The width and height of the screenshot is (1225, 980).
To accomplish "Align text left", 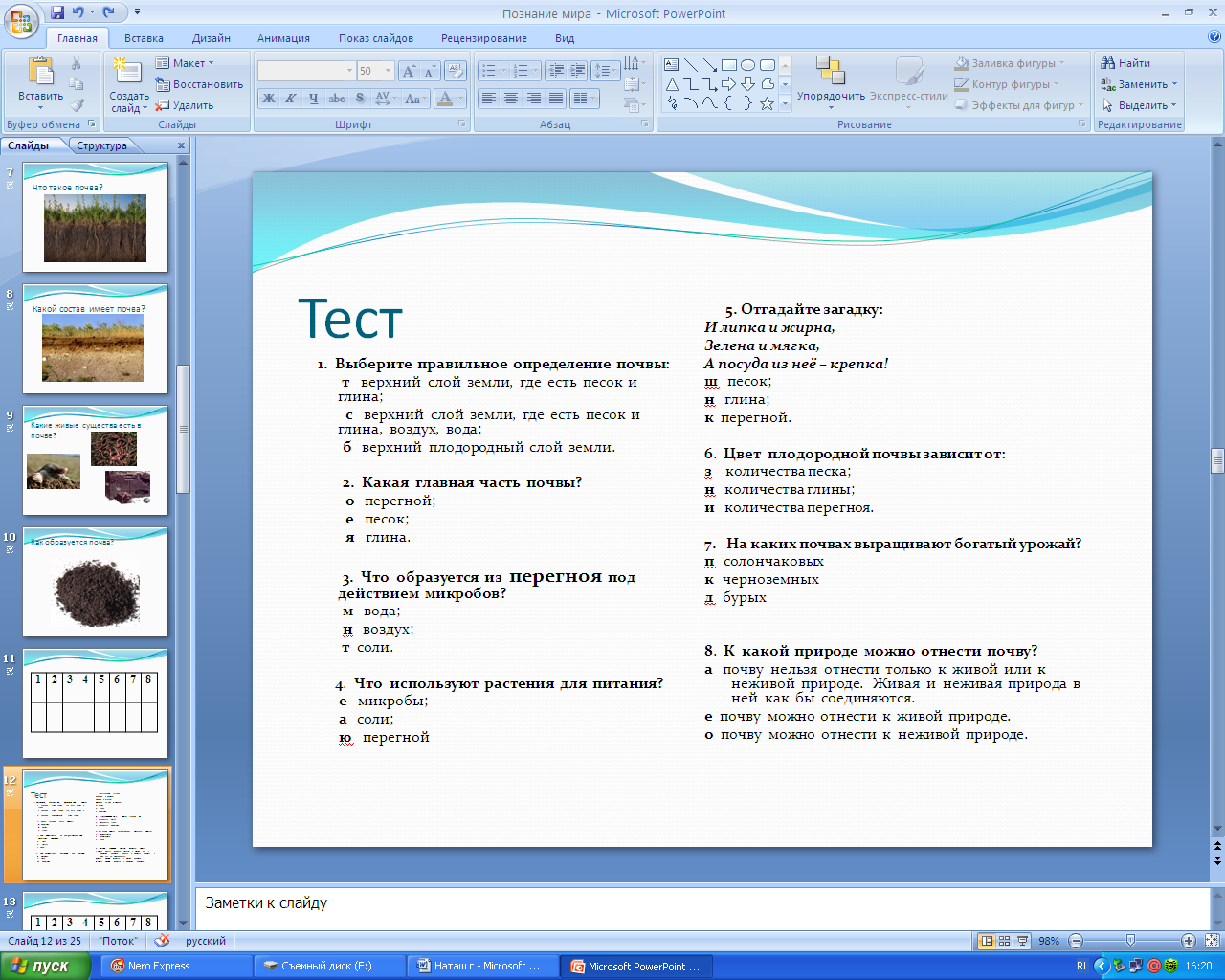I will pos(488,98).
